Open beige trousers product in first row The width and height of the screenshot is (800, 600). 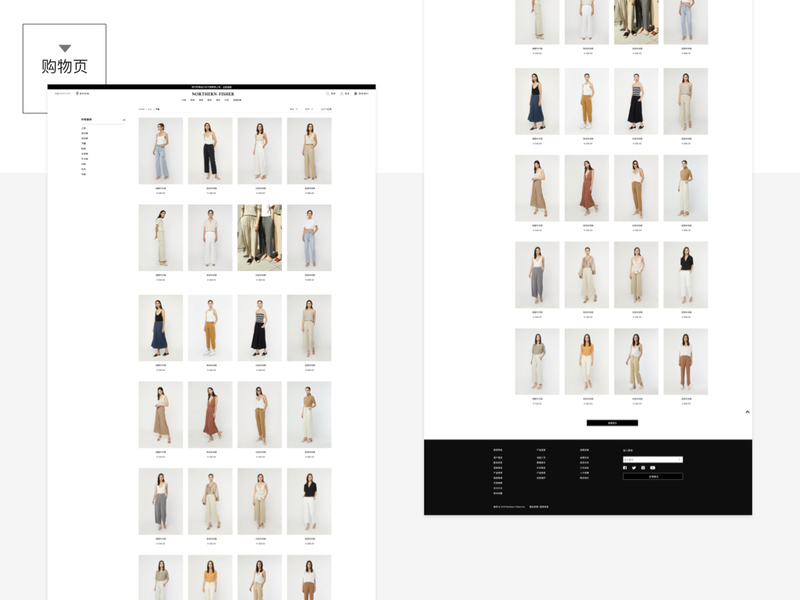pyautogui.click(x=309, y=151)
